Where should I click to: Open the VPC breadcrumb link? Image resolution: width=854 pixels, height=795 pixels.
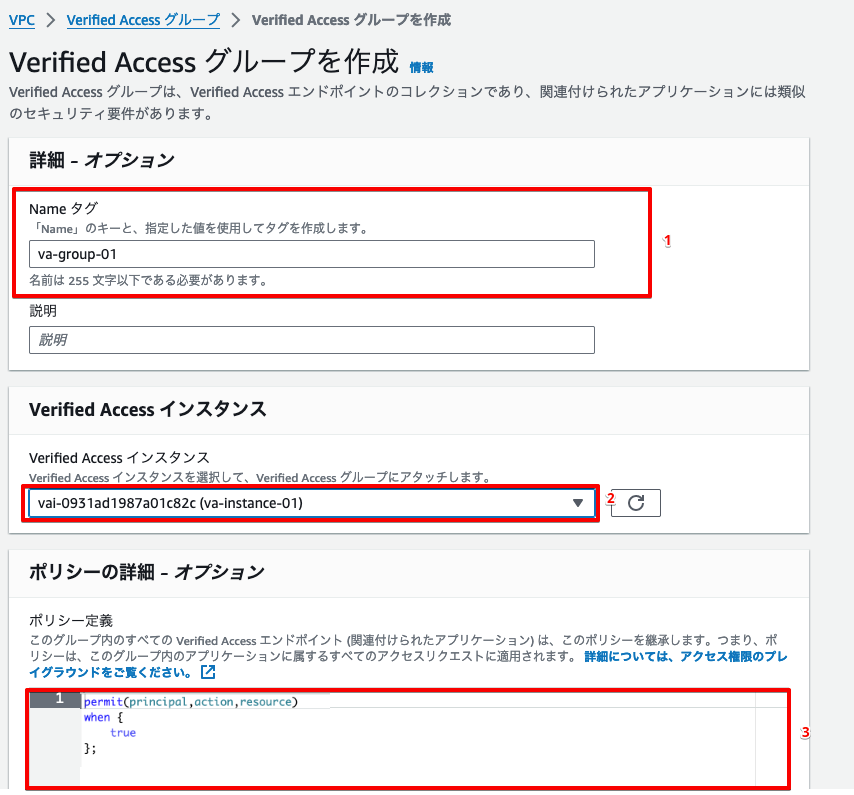[22, 20]
